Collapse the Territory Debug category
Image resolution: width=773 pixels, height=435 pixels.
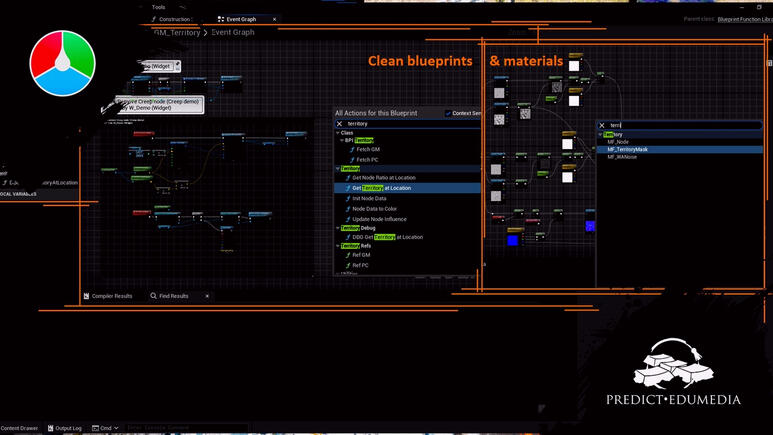pyautogui.click(x=338, y=228)
